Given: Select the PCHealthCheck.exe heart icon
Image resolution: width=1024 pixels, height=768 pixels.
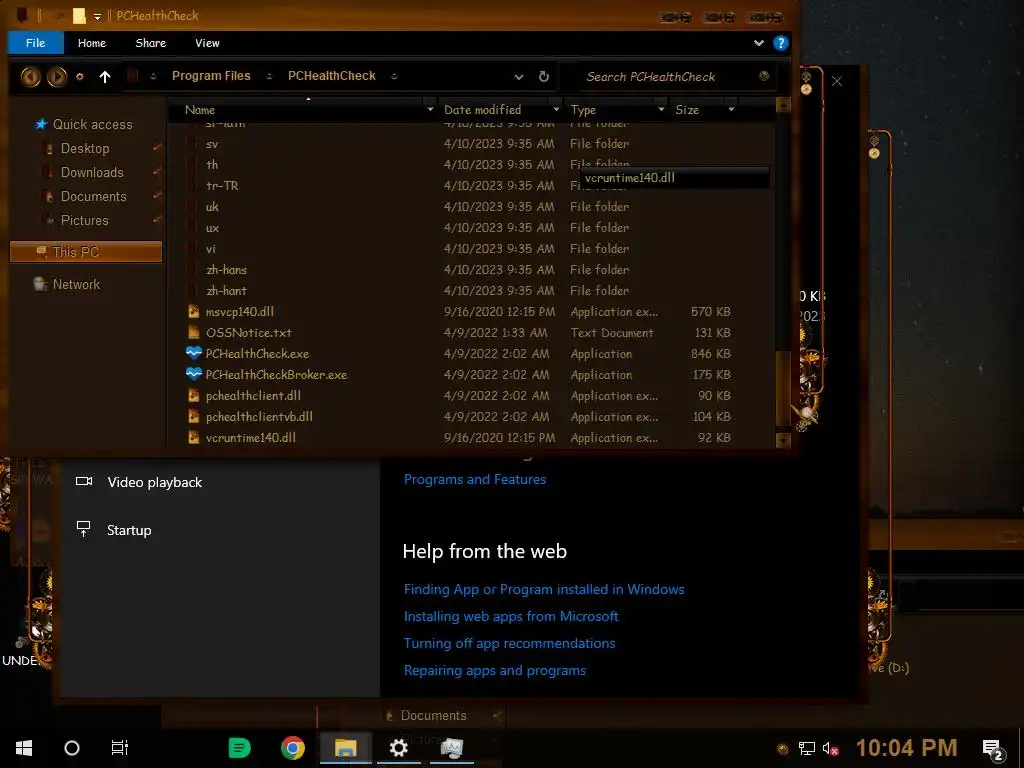Looking at the screenshot, I should pos(193,353).
